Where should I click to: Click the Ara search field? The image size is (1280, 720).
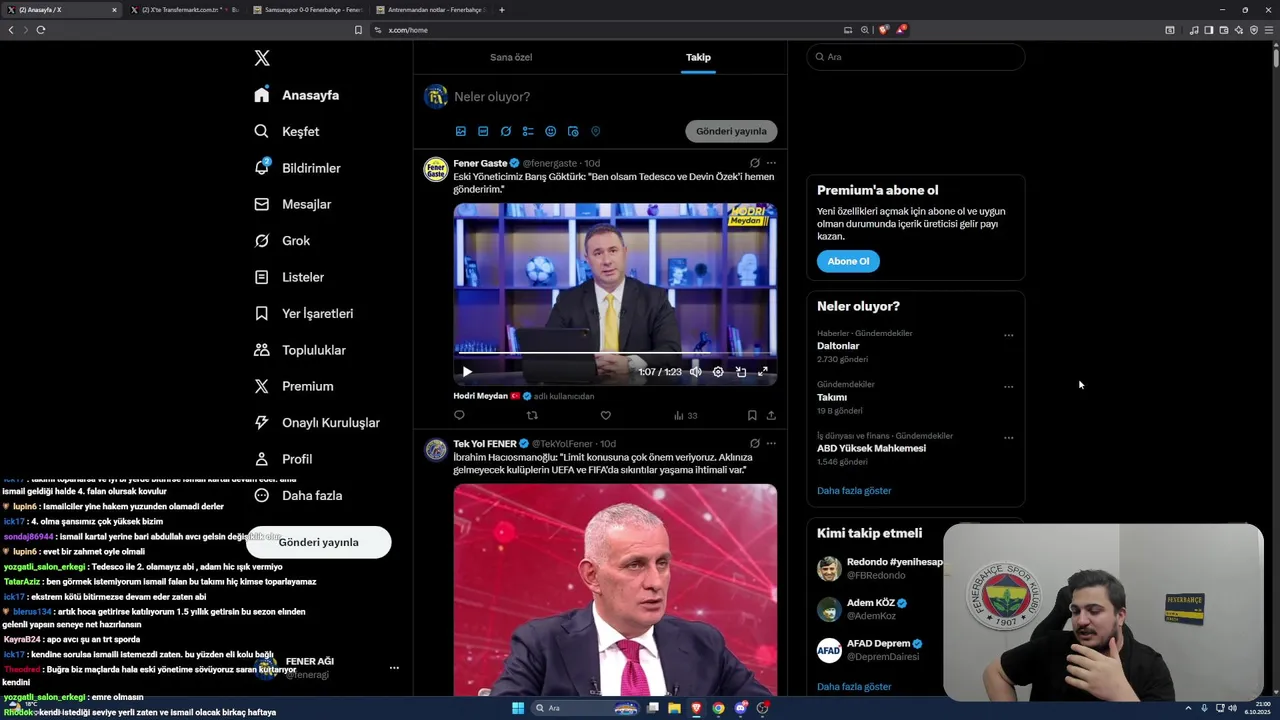pyautogui.click(x=916, y=57)
